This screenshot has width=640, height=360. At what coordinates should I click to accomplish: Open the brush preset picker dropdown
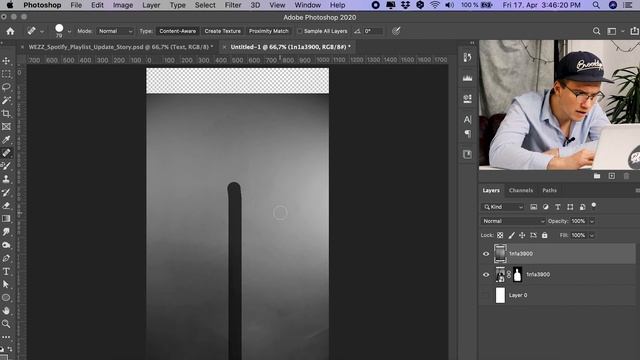pos(69,31)
